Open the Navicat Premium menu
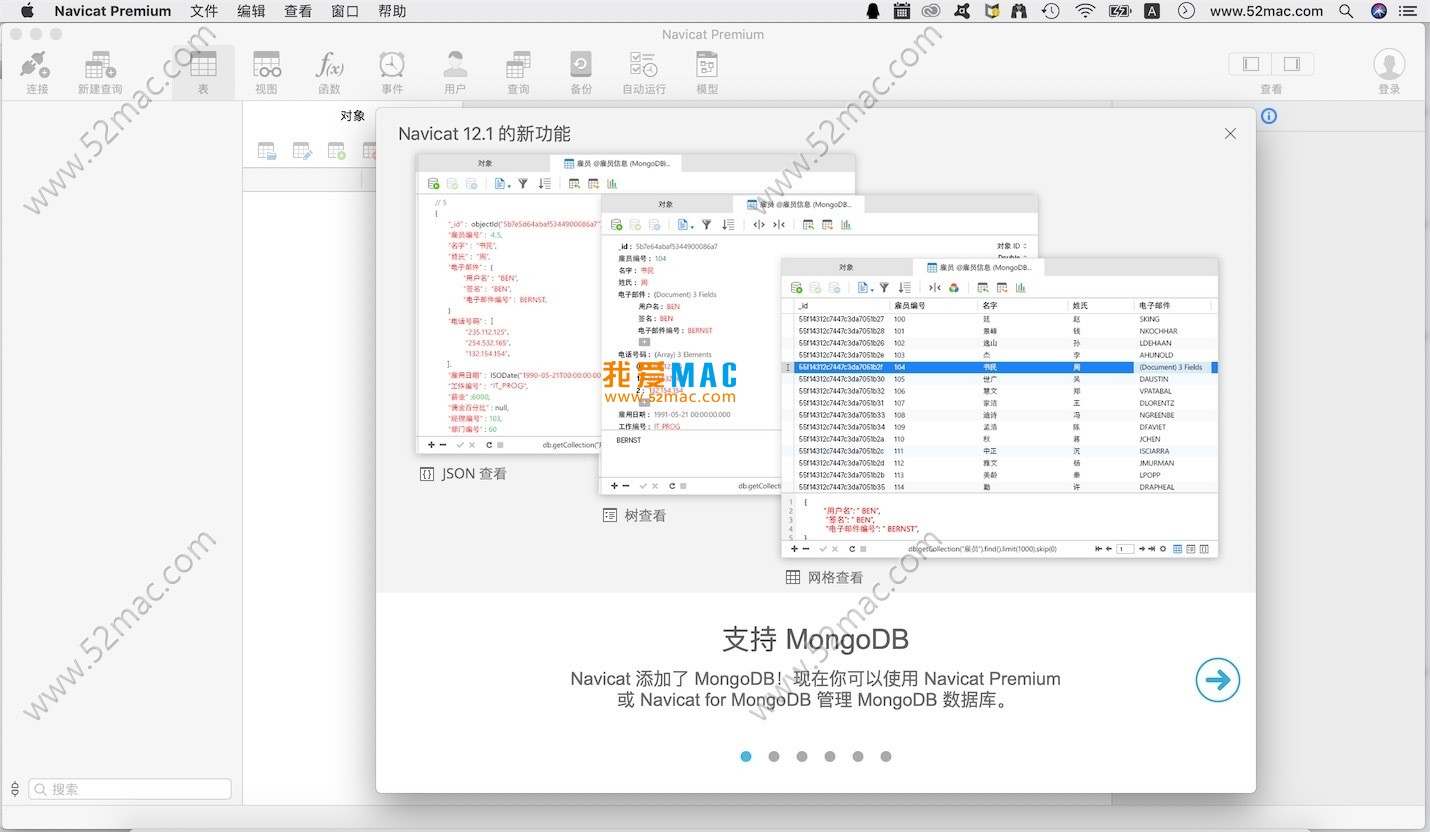Image resolution: width=1430 pixels, height=832 pixels. point(113,11)
